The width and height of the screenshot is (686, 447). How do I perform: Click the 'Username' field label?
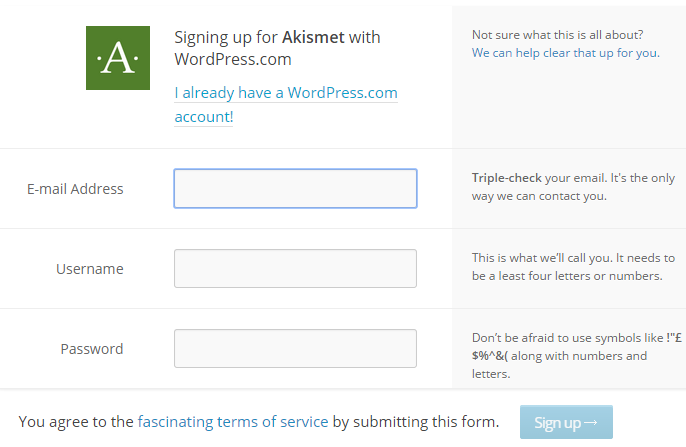(90, 269)
